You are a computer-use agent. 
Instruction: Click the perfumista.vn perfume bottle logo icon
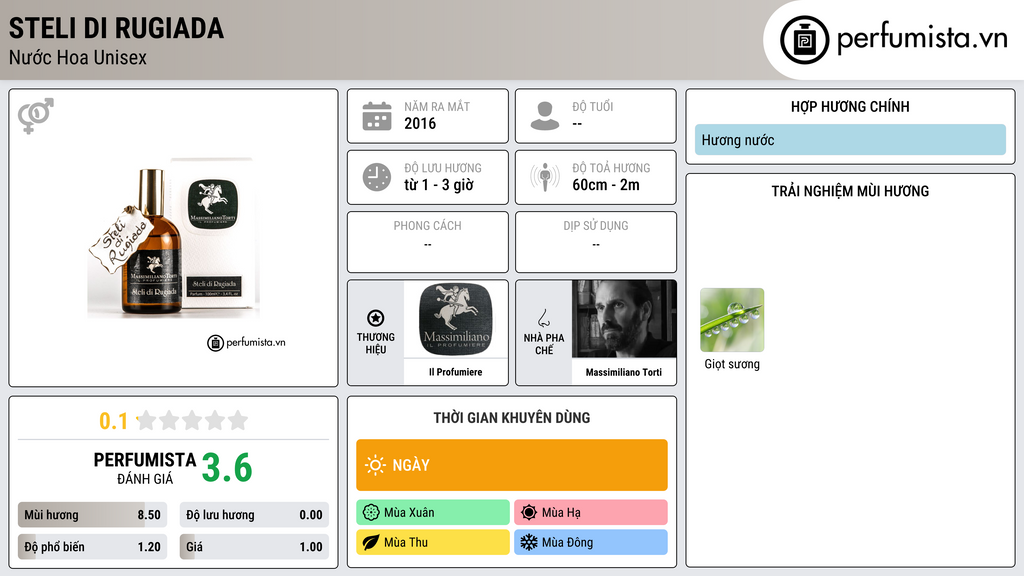804,40
